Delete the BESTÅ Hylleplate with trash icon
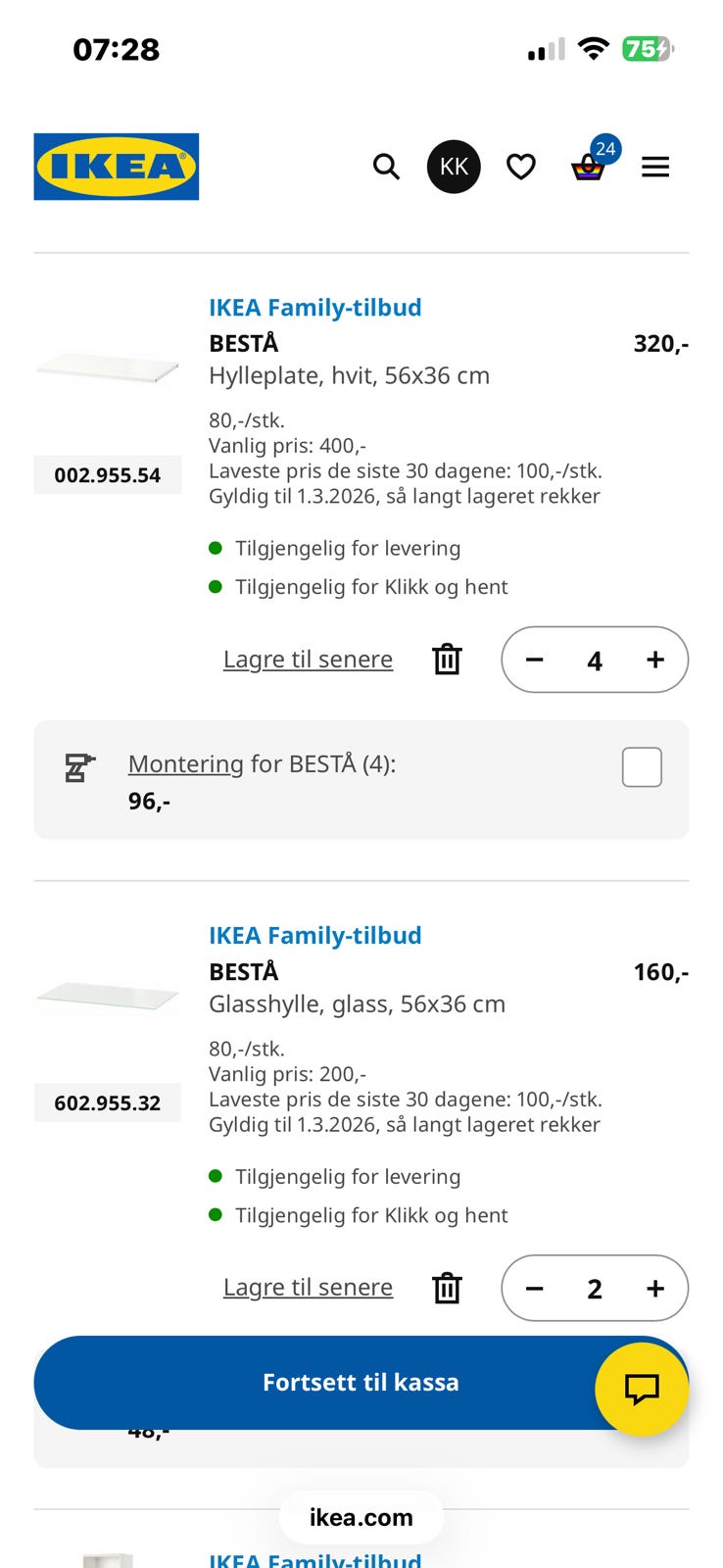Viewport: 723px width, 1568px height. pyautogui.click(x=447, y=660)
